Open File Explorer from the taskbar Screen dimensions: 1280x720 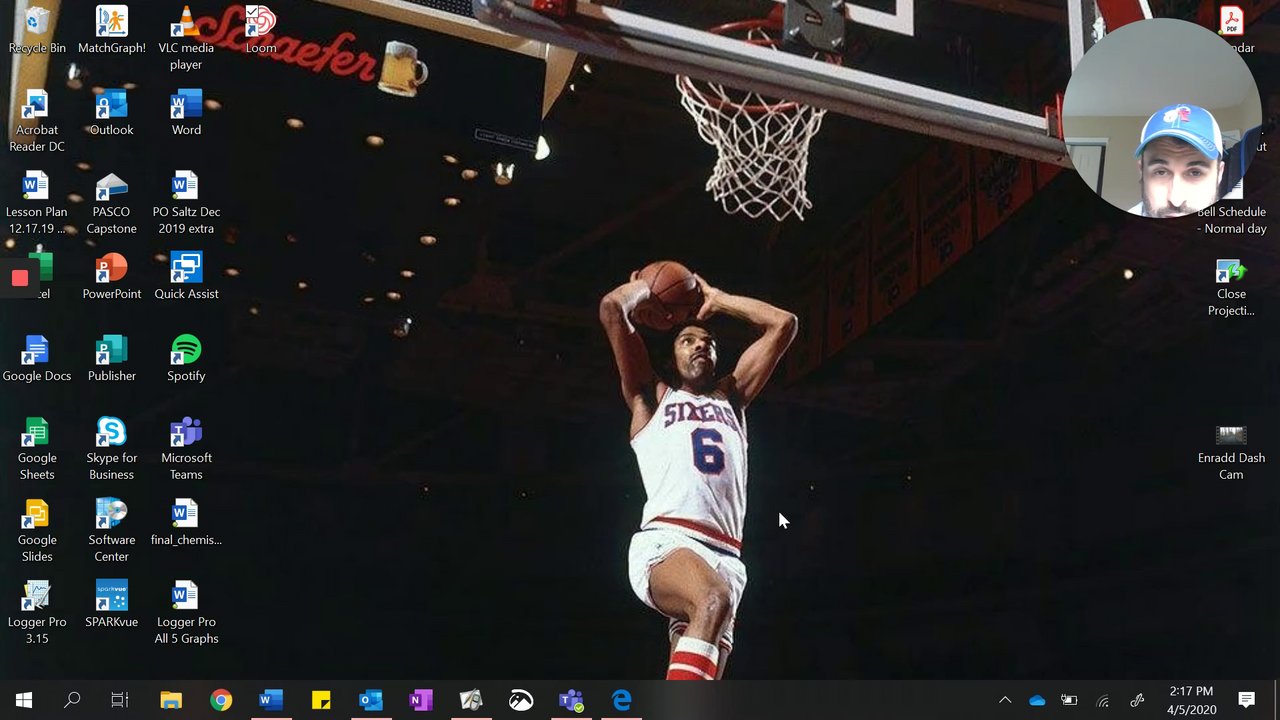[171, 700]
